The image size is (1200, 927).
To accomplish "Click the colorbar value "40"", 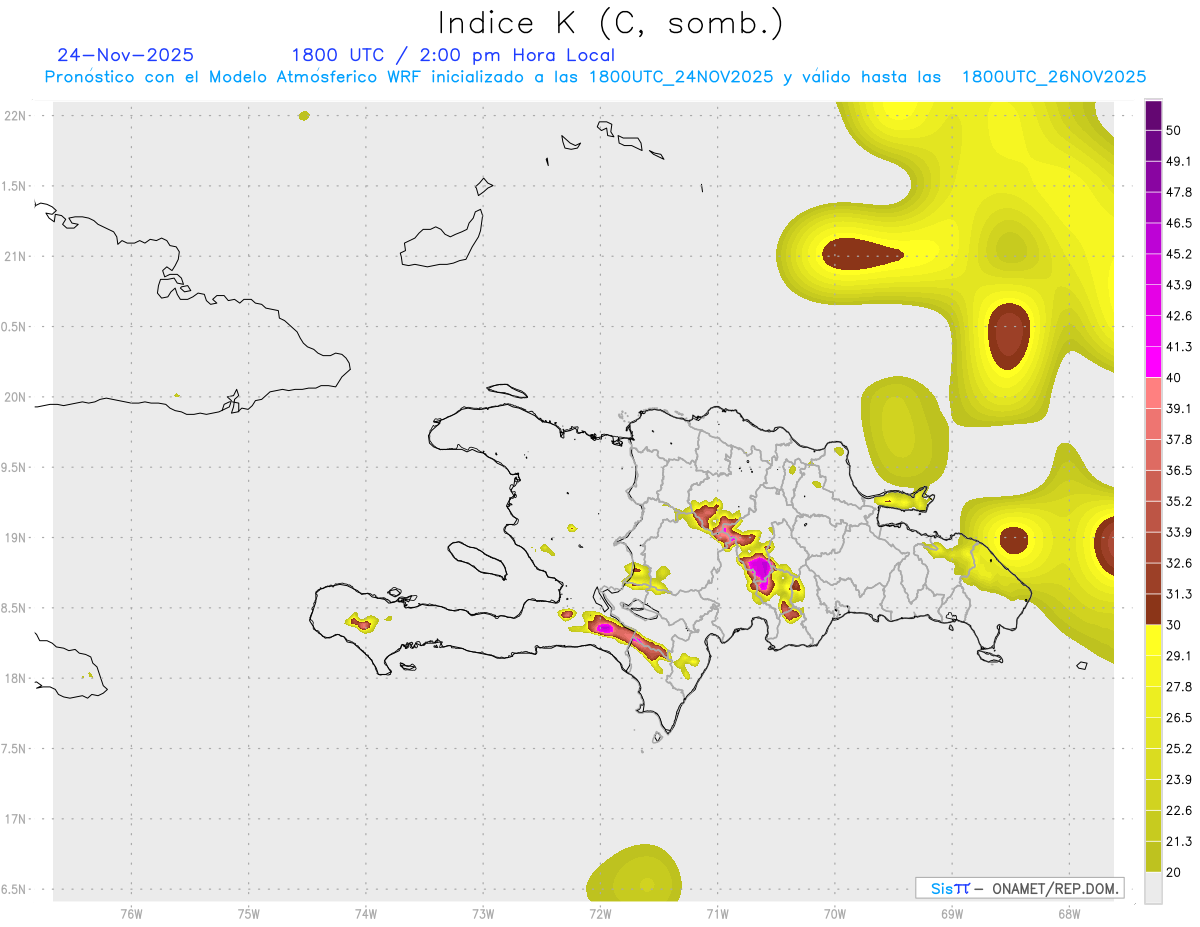I will tap(1174, 378).
